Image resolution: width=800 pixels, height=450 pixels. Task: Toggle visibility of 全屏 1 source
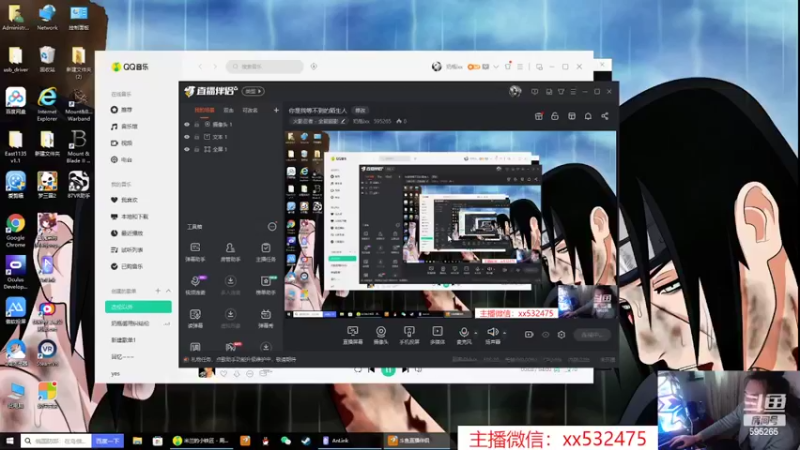click(x=187, y=149)
